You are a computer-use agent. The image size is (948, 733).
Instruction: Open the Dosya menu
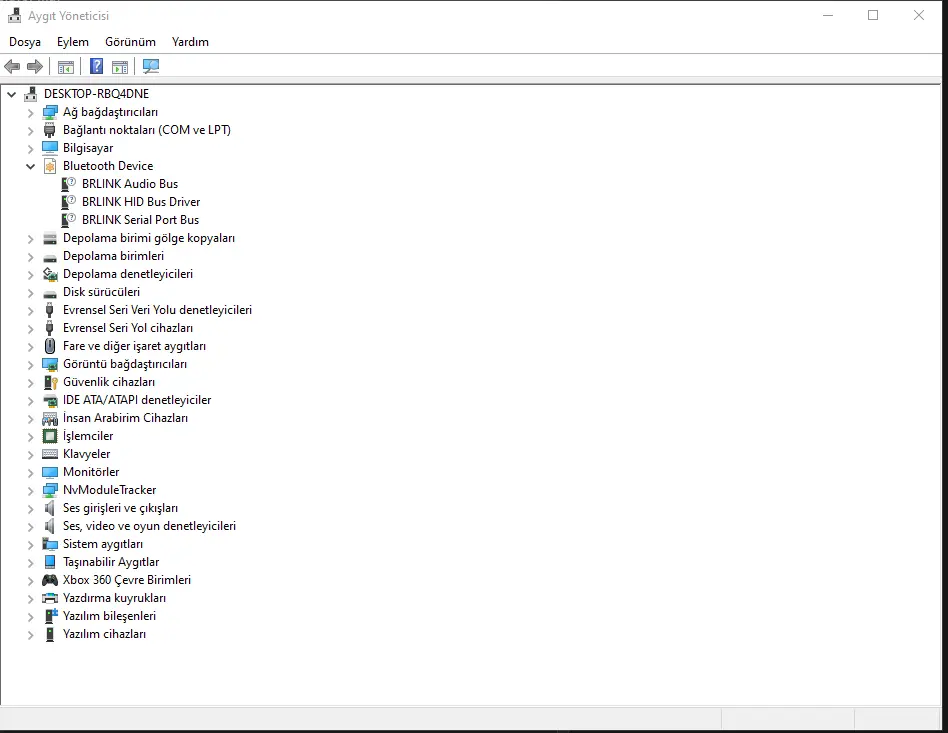pyautogui.click(x=25, y=42)
